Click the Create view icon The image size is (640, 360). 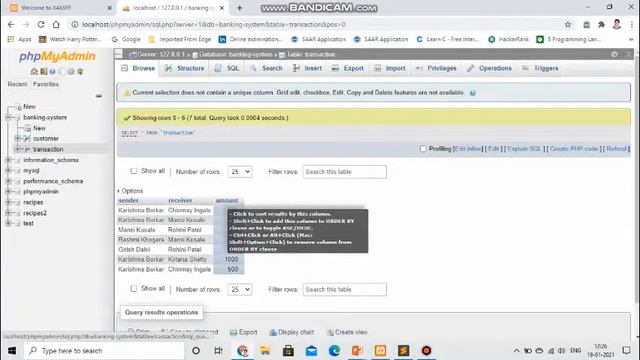[330, 332]
